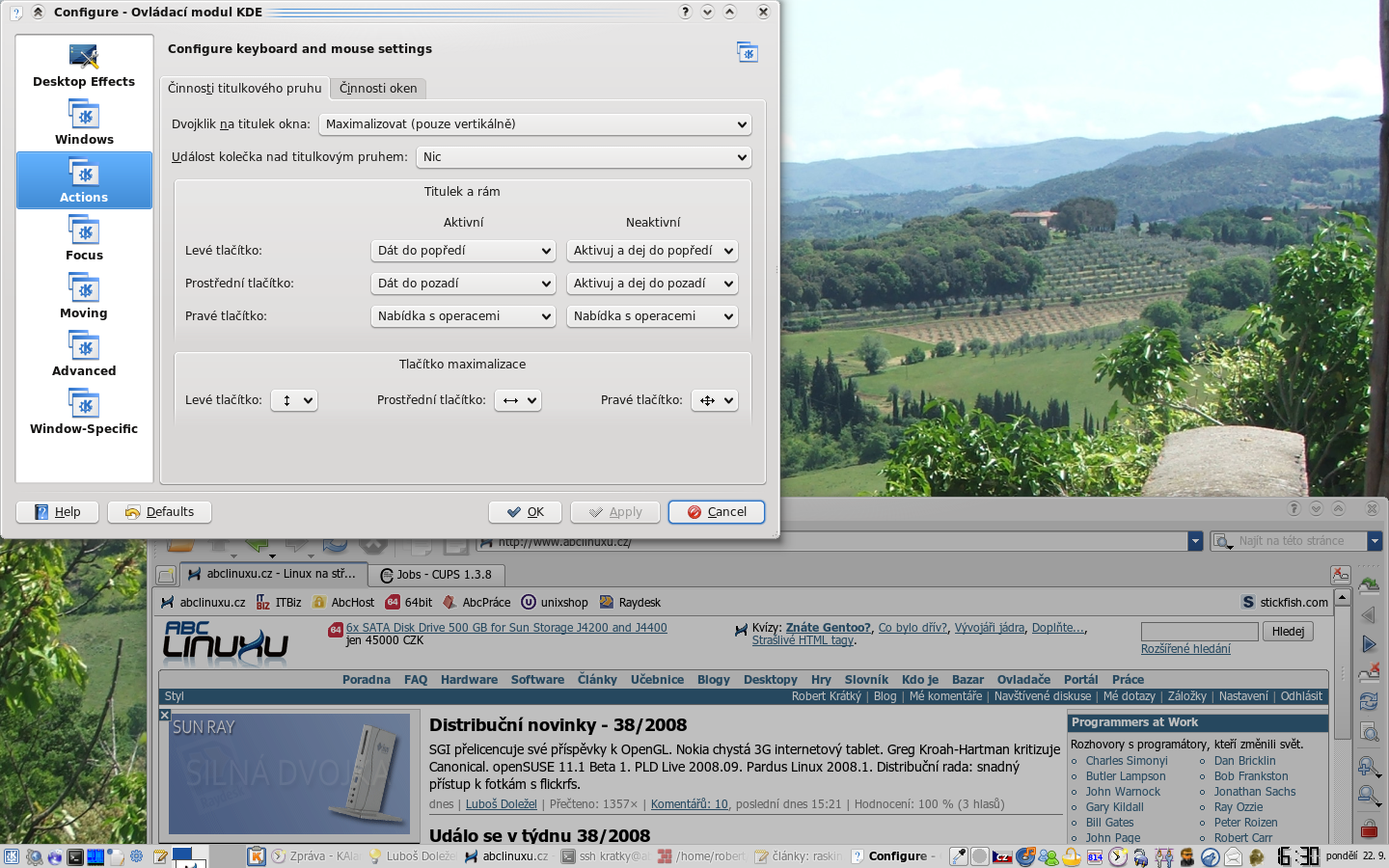Open the Raydesk bookmark
1389x868 pixels.
630,602
